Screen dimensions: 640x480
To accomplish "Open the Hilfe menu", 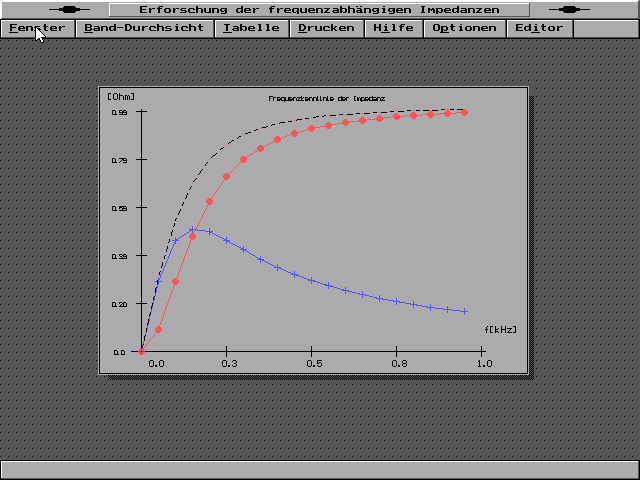I will [x=393, y=28].
